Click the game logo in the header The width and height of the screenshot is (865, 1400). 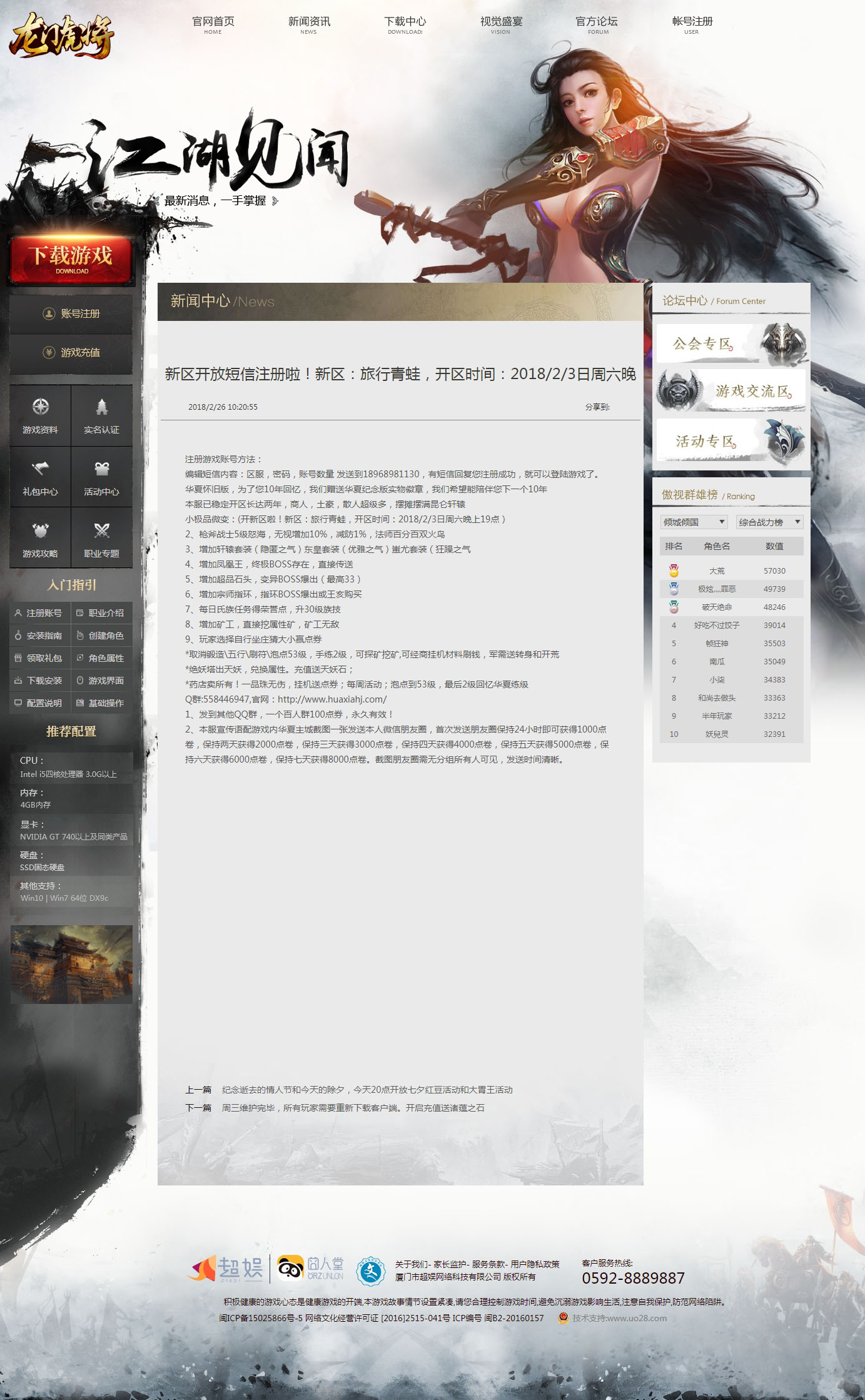[x=61, y=37]
